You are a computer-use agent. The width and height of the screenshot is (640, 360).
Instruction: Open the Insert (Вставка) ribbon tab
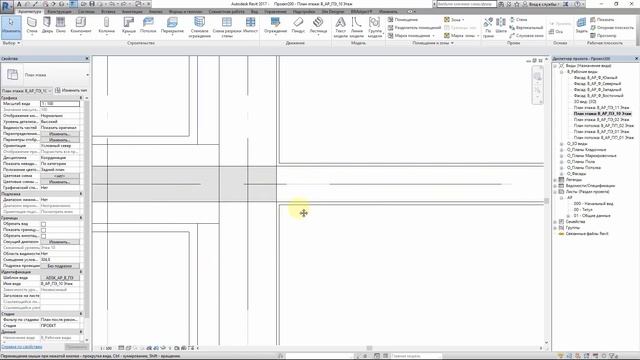click(x=108, y=11)
